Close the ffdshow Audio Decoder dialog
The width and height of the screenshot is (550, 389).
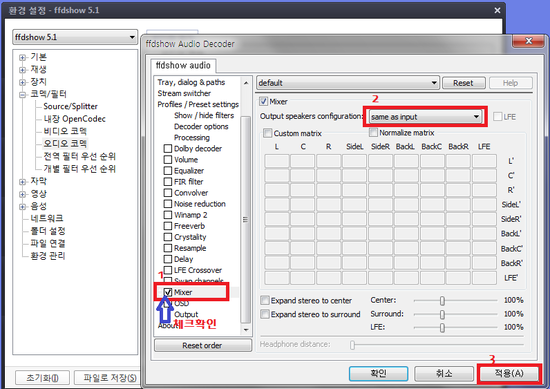click(529, 41)
